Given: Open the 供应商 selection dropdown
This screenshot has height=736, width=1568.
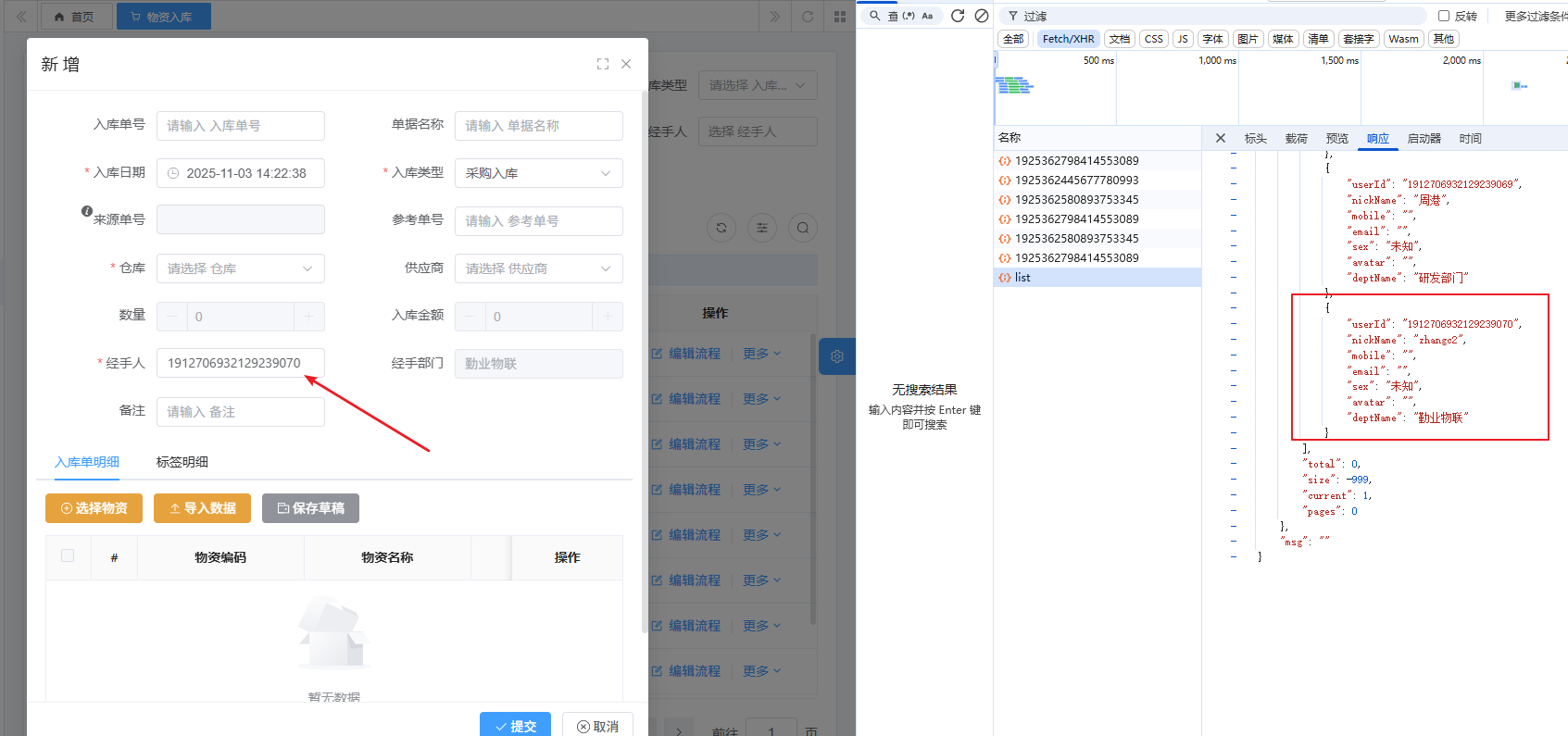Looking at the screenshot, I should point(538,268).
